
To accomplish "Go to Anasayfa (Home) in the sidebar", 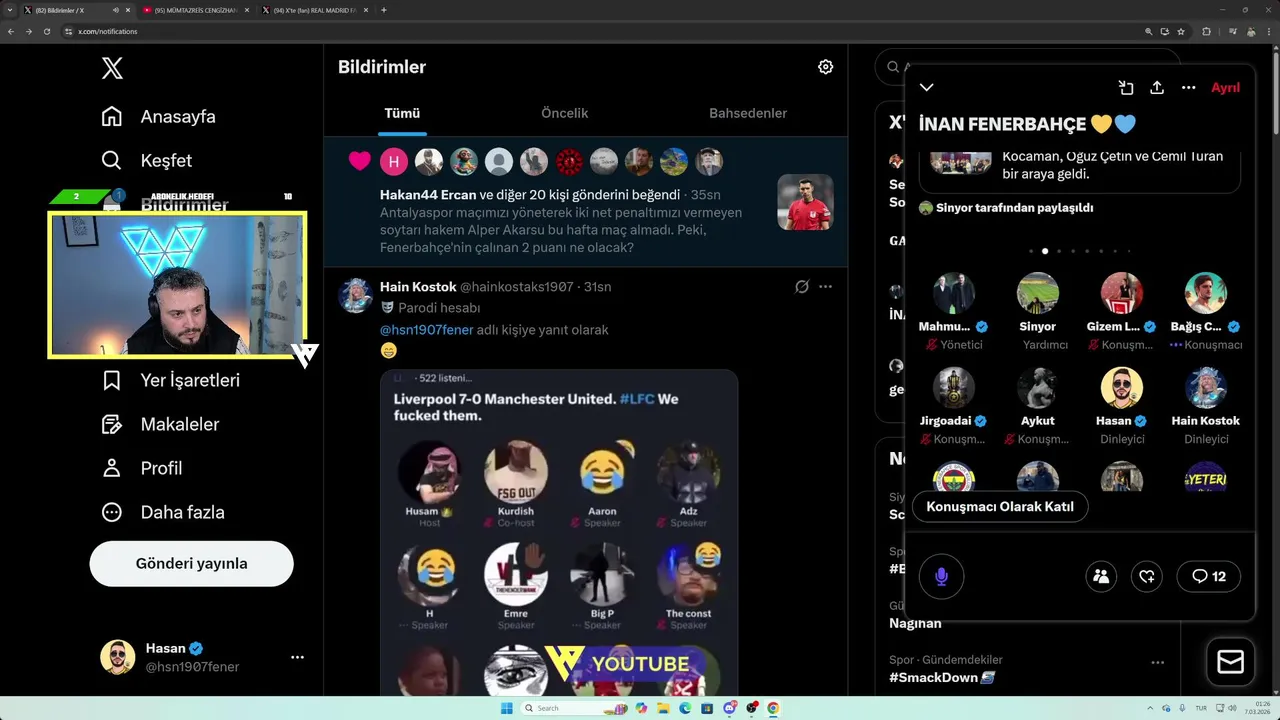I will (x=158, y=116).
